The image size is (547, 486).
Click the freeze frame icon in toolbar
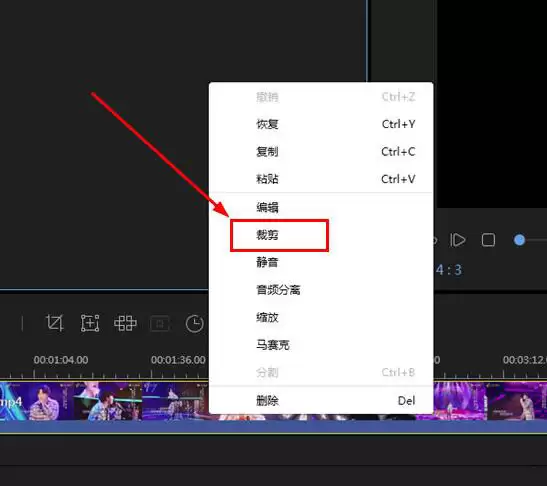pyautogui.click(x=160, y=323)
